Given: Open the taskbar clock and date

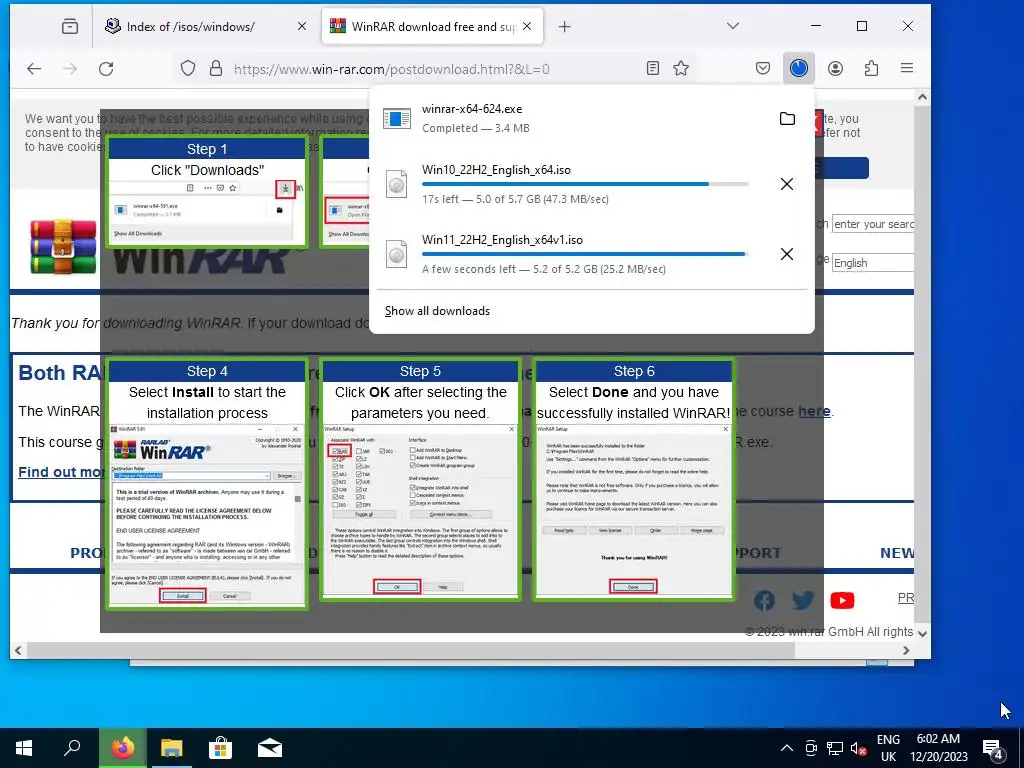Looking at the screenshot, I should (938, 748).
